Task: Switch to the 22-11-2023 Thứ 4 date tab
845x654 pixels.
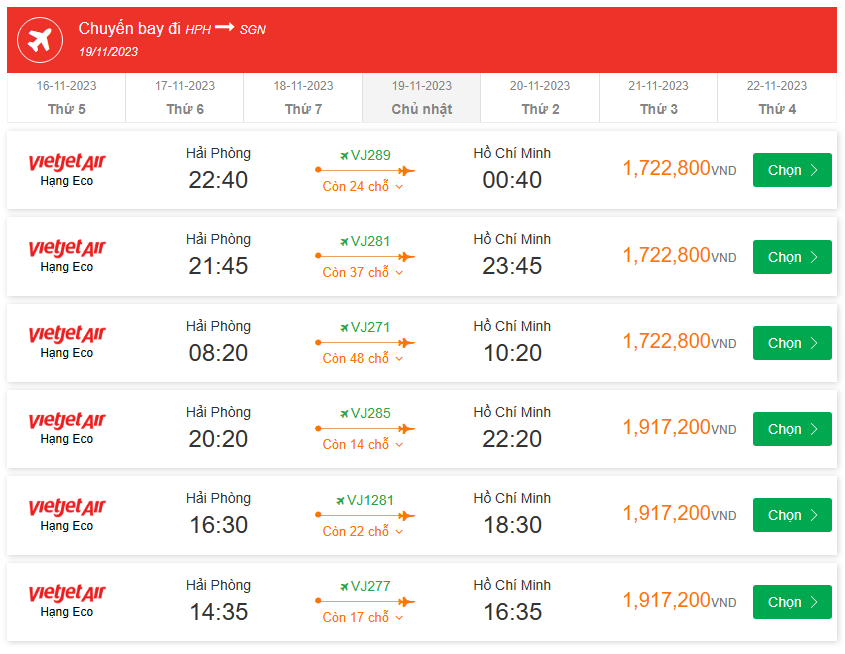Action: pos(777,98)
